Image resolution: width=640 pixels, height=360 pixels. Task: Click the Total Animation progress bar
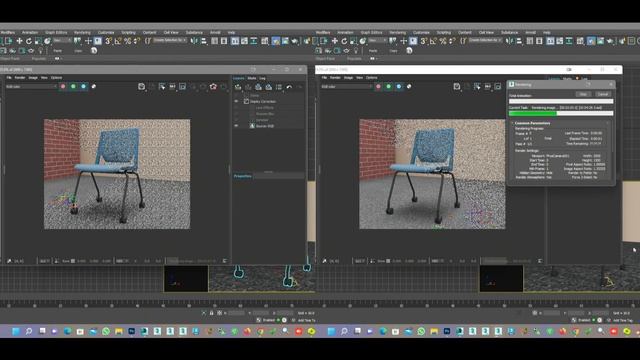click(561, 101)
